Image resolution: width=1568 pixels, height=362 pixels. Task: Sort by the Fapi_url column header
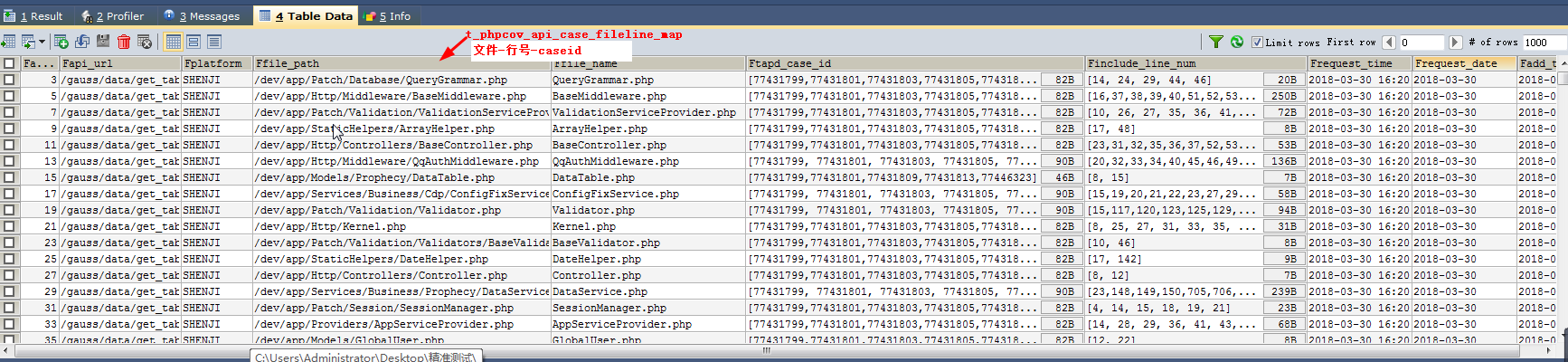[120, 63]
